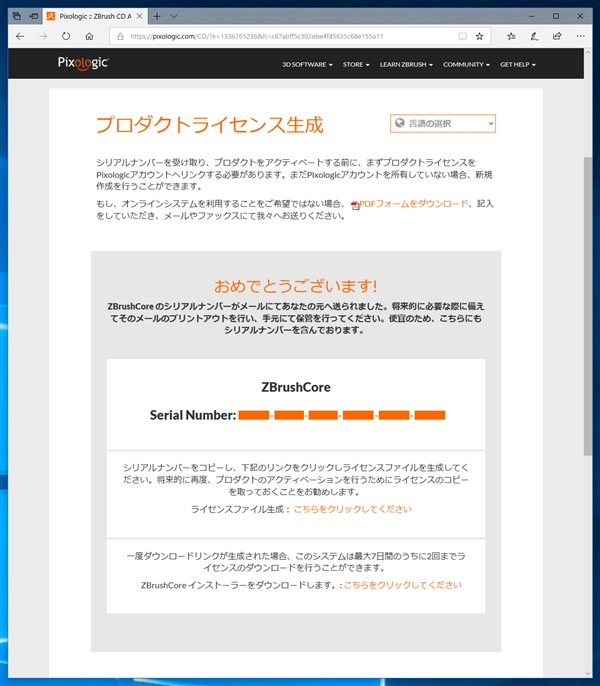Image resolution: width=600 pixels, height=686 pixels.
Task: Open a new tab with plus
Action: point(157,16)
